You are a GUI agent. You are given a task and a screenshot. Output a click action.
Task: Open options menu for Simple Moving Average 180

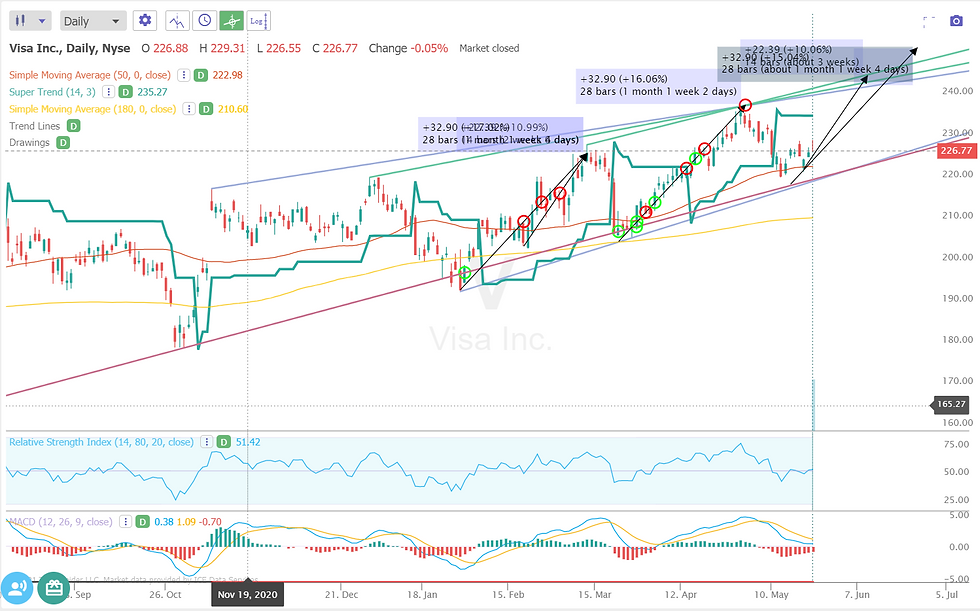pos(188,109)
